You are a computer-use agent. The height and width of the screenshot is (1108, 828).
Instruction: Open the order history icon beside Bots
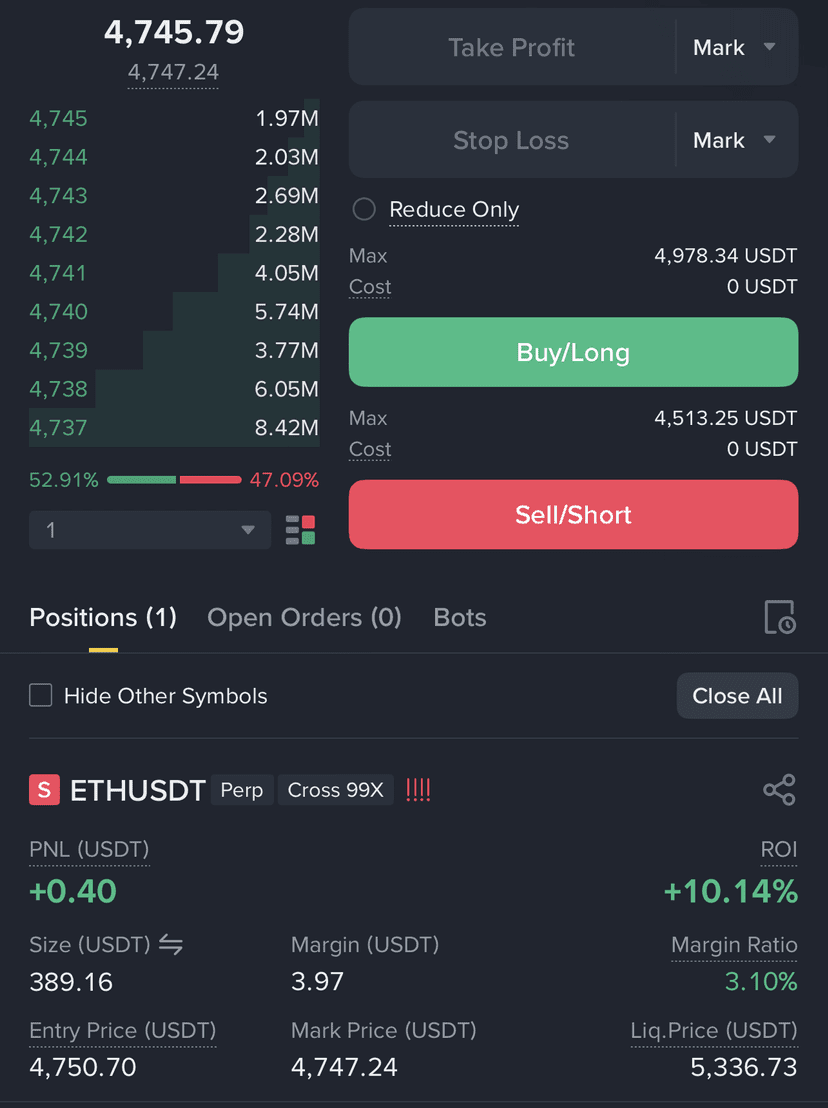pos(780,618)
